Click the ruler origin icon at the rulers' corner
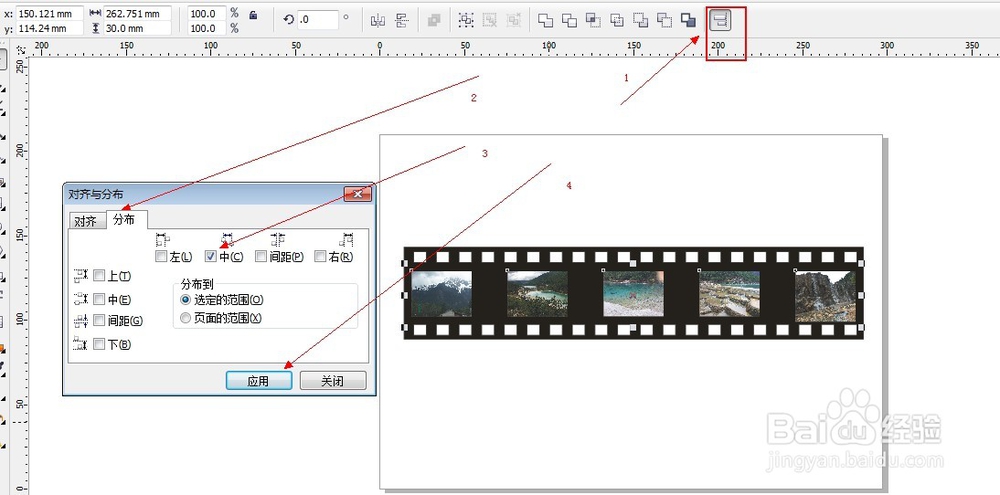 coord(21,48)
